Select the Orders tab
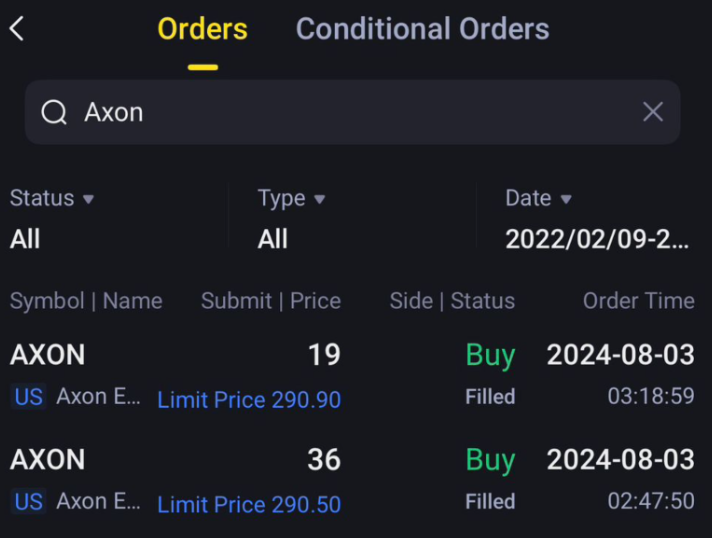 pos(202,29)
